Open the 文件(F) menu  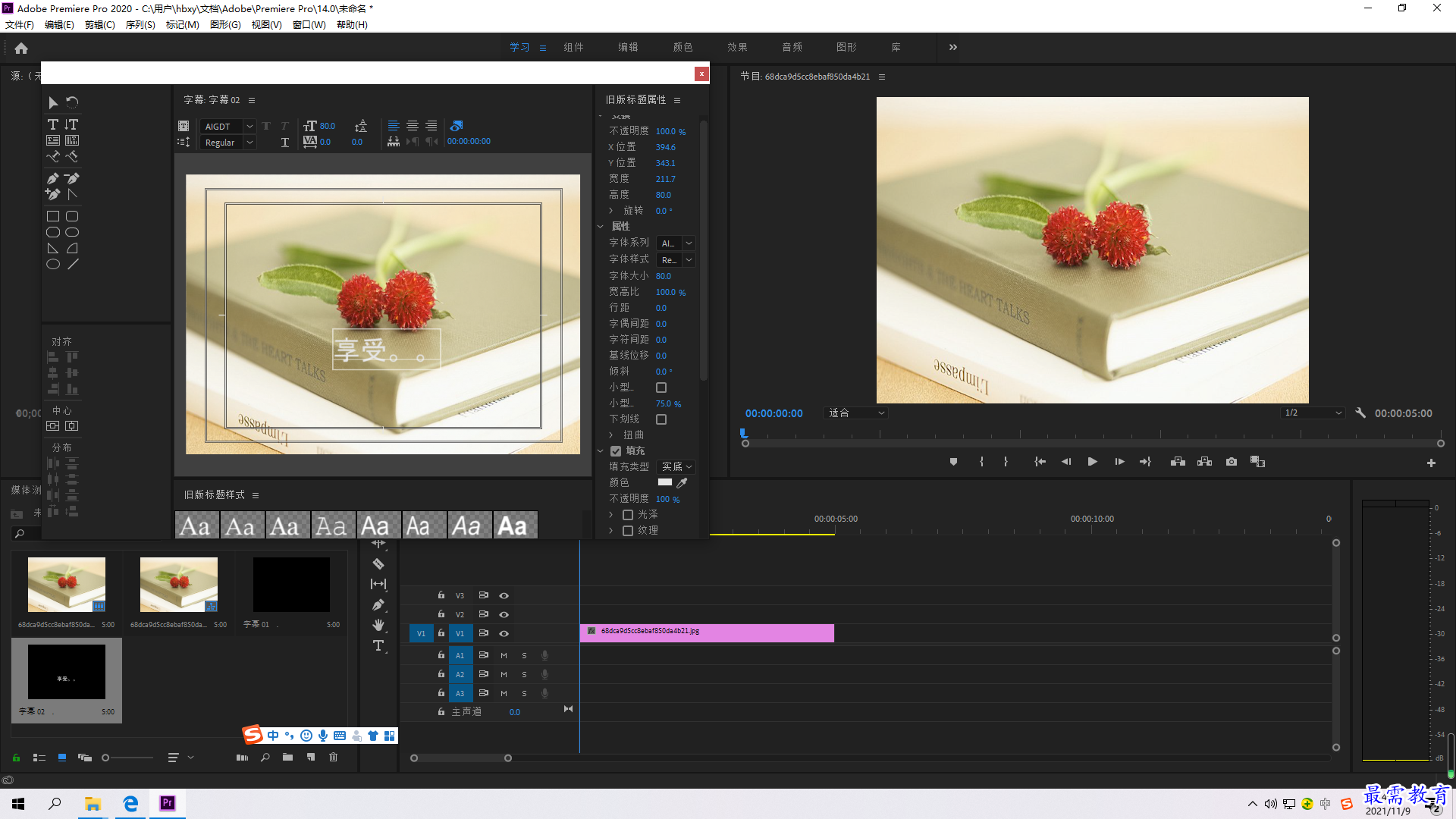(20, 25)
